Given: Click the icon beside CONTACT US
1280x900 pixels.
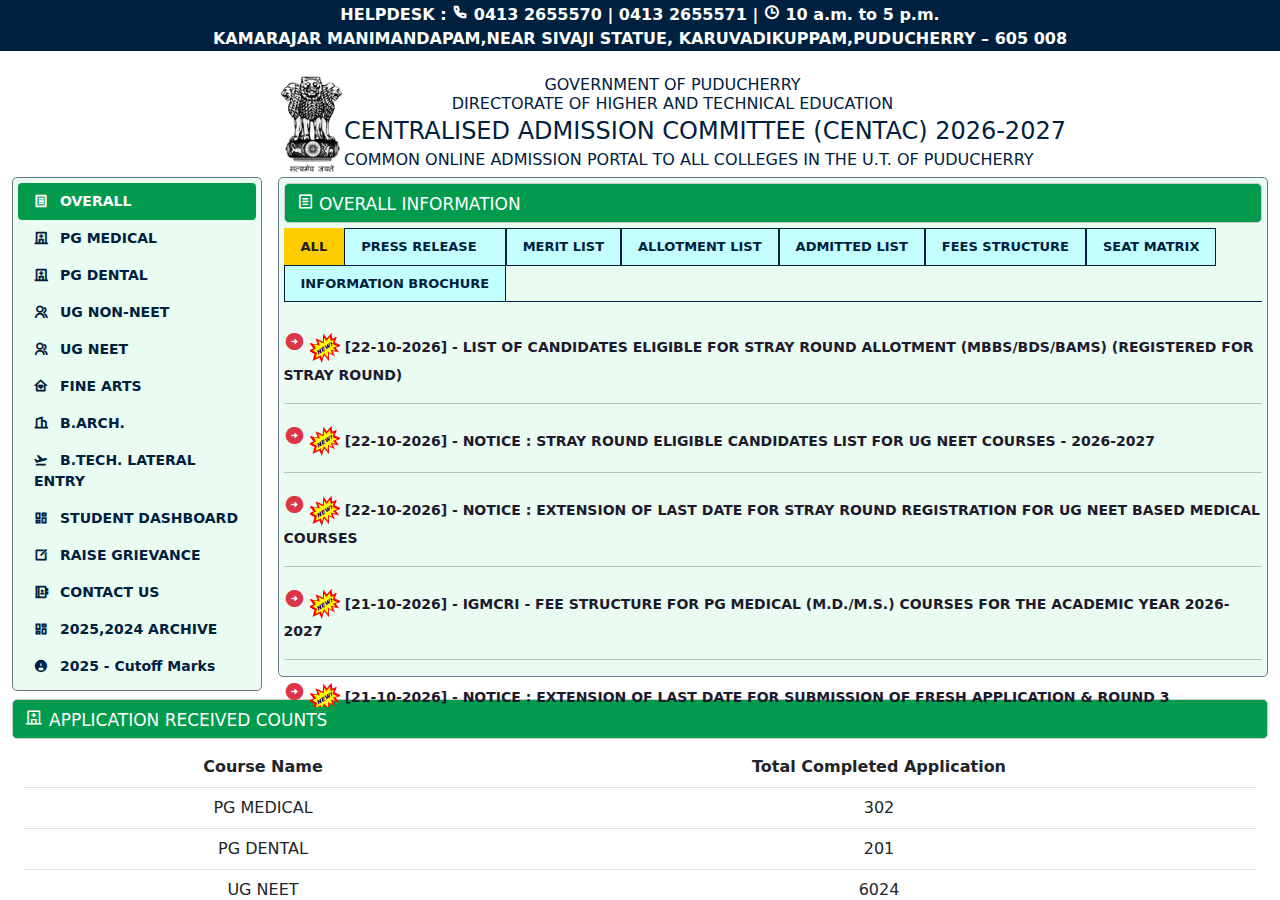Looking at the screenshot, I should [x=41, y=592].
